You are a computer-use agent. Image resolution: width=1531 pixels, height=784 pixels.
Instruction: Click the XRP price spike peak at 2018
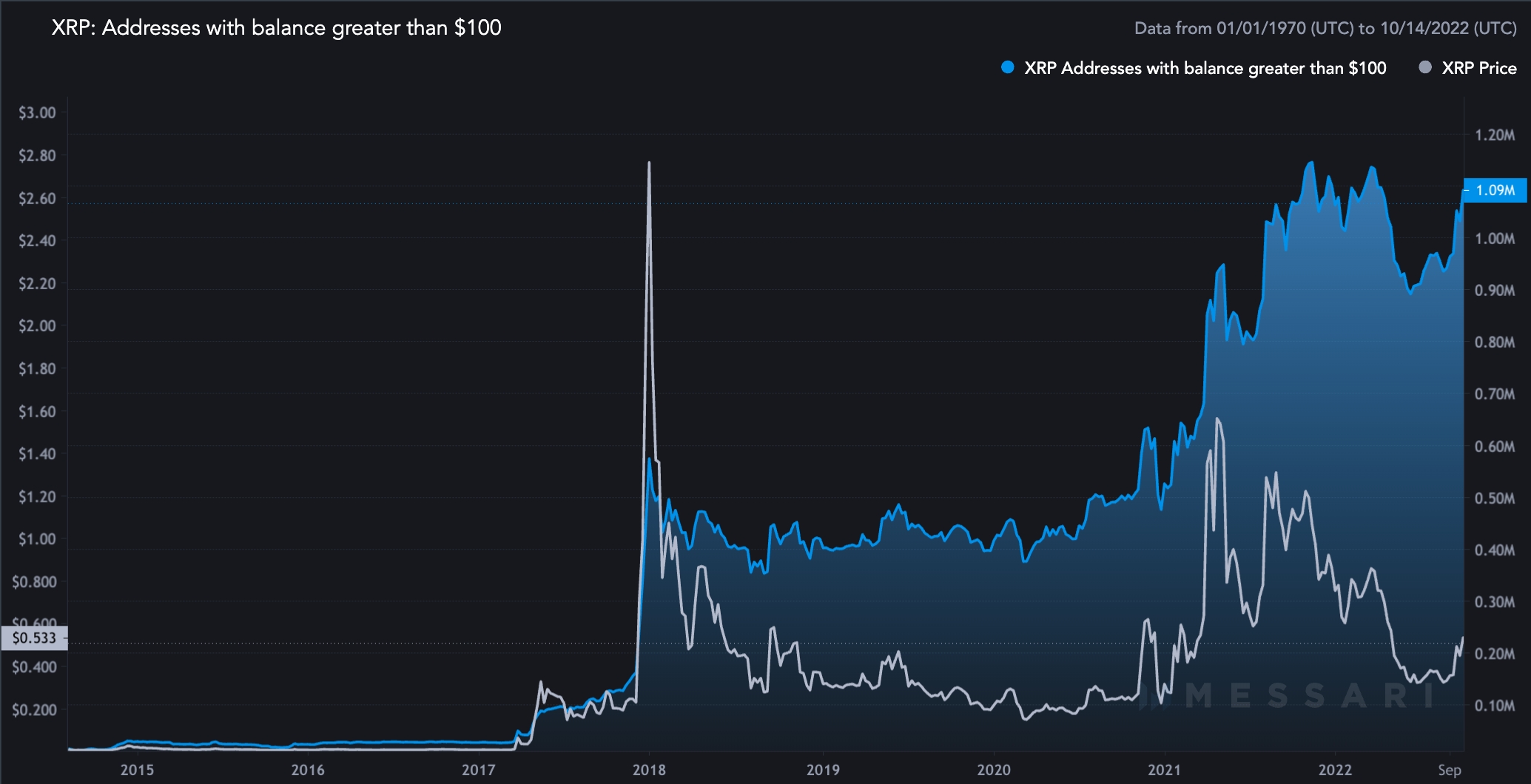click(x=649, y=163)
